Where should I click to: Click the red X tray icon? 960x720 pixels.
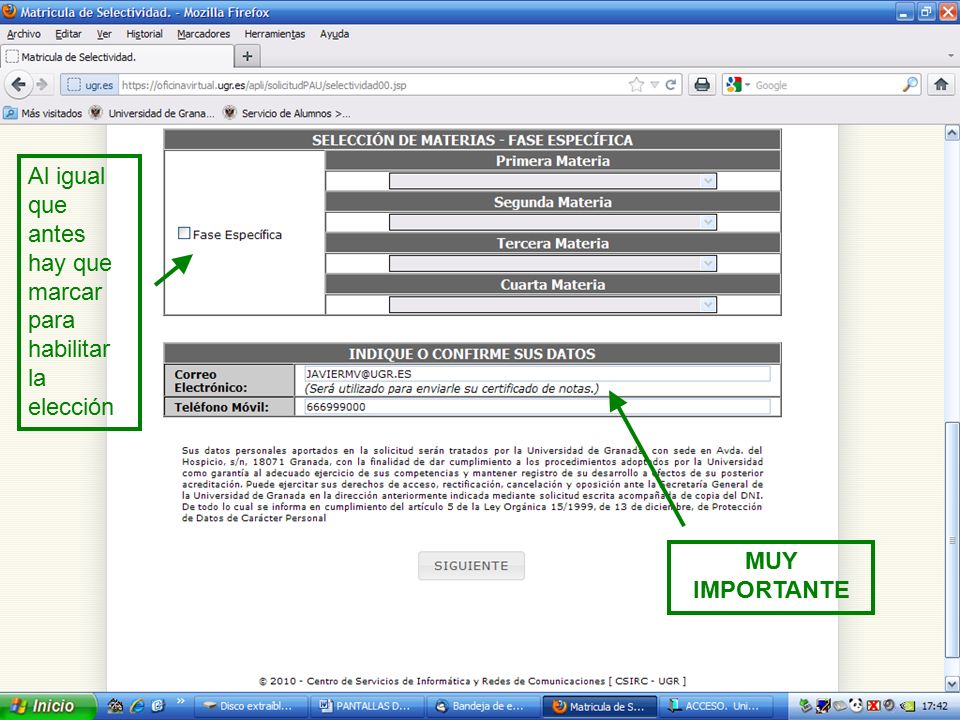tap(874, 706)
